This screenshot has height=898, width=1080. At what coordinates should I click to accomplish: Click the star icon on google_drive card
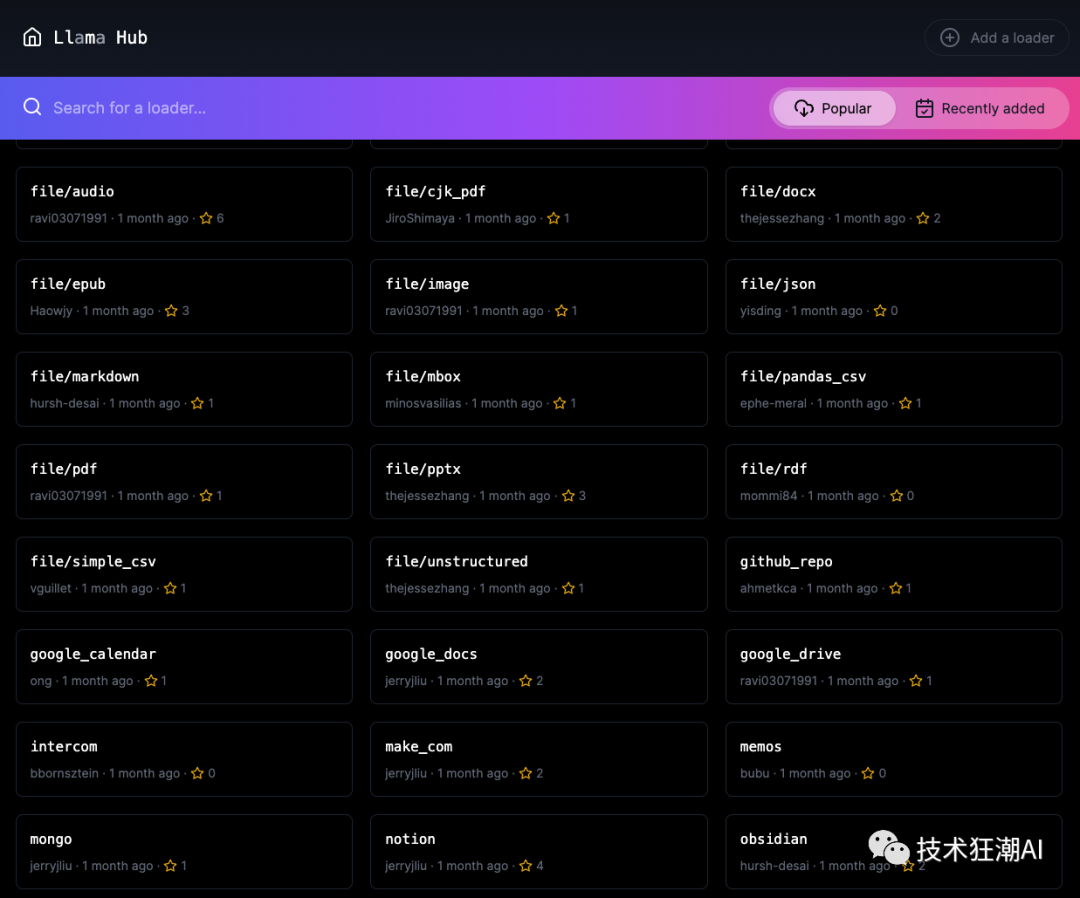tap(916, 680)
